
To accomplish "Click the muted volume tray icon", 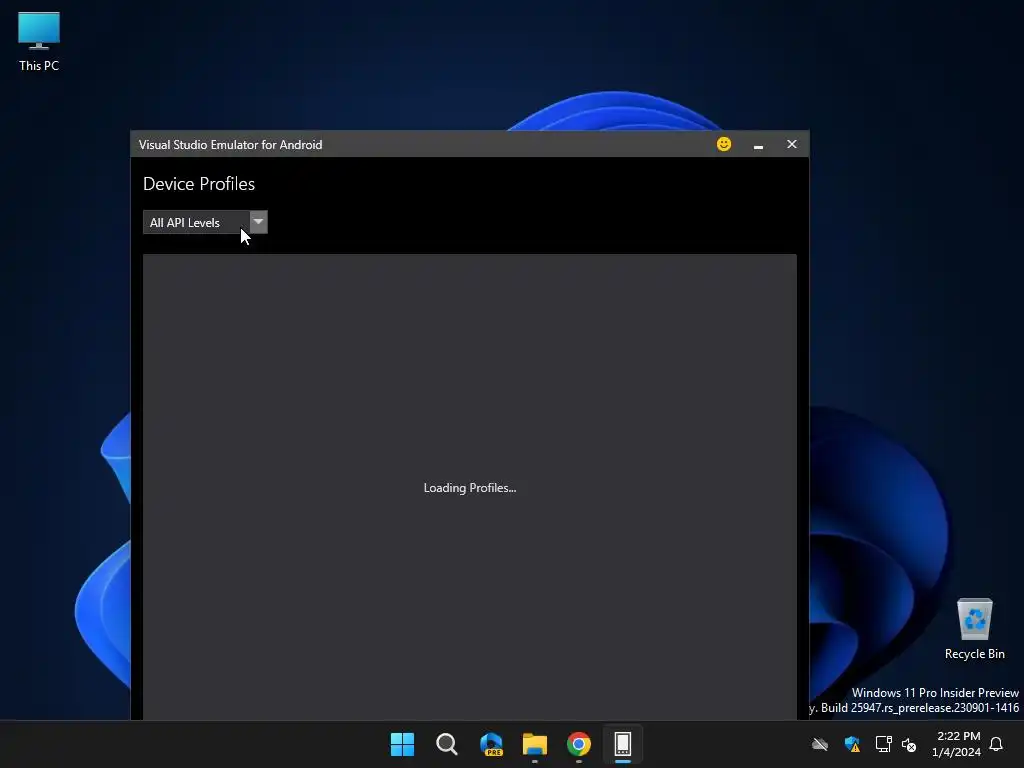I will 909,744.
